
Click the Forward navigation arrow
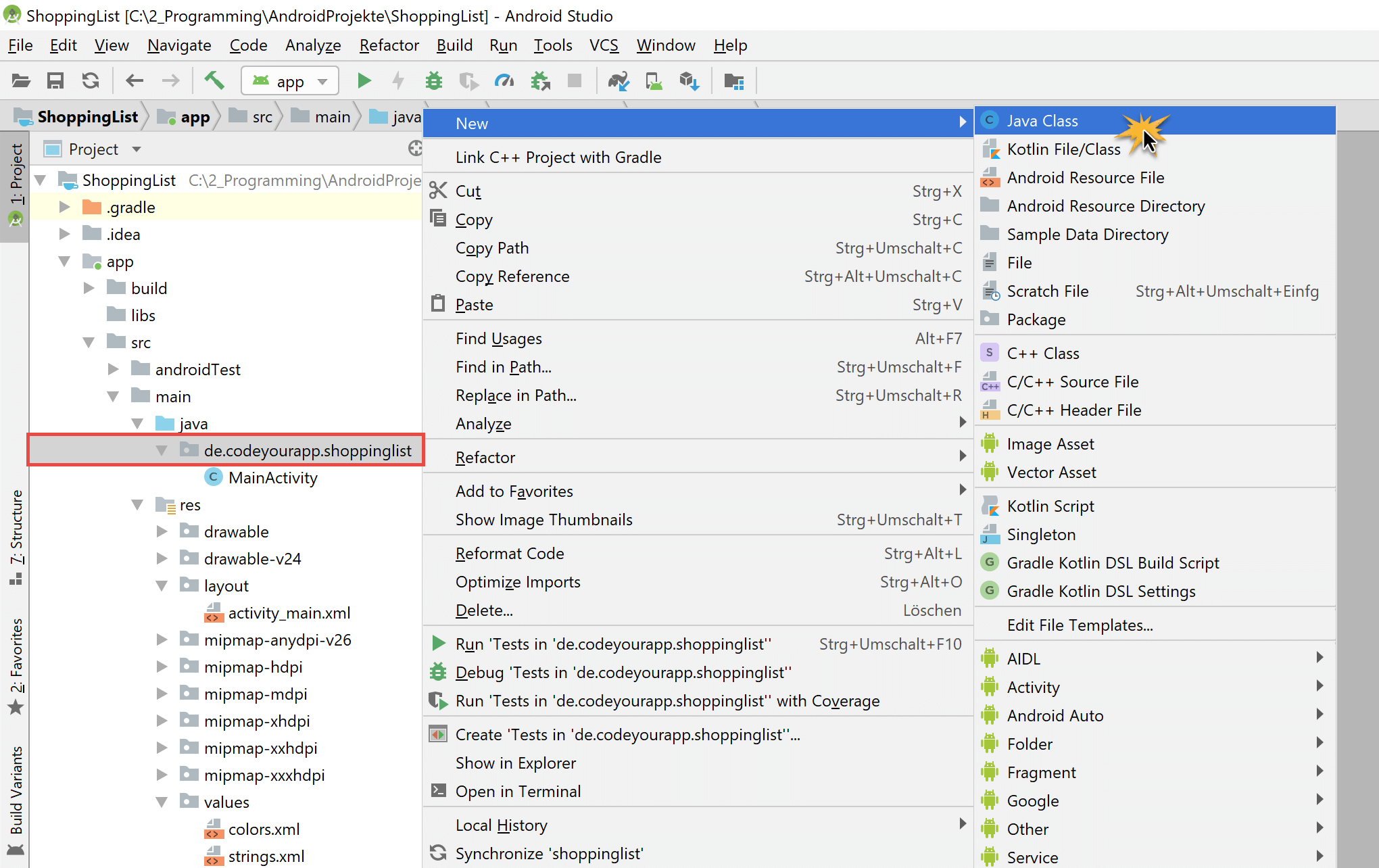click(171, 81)
